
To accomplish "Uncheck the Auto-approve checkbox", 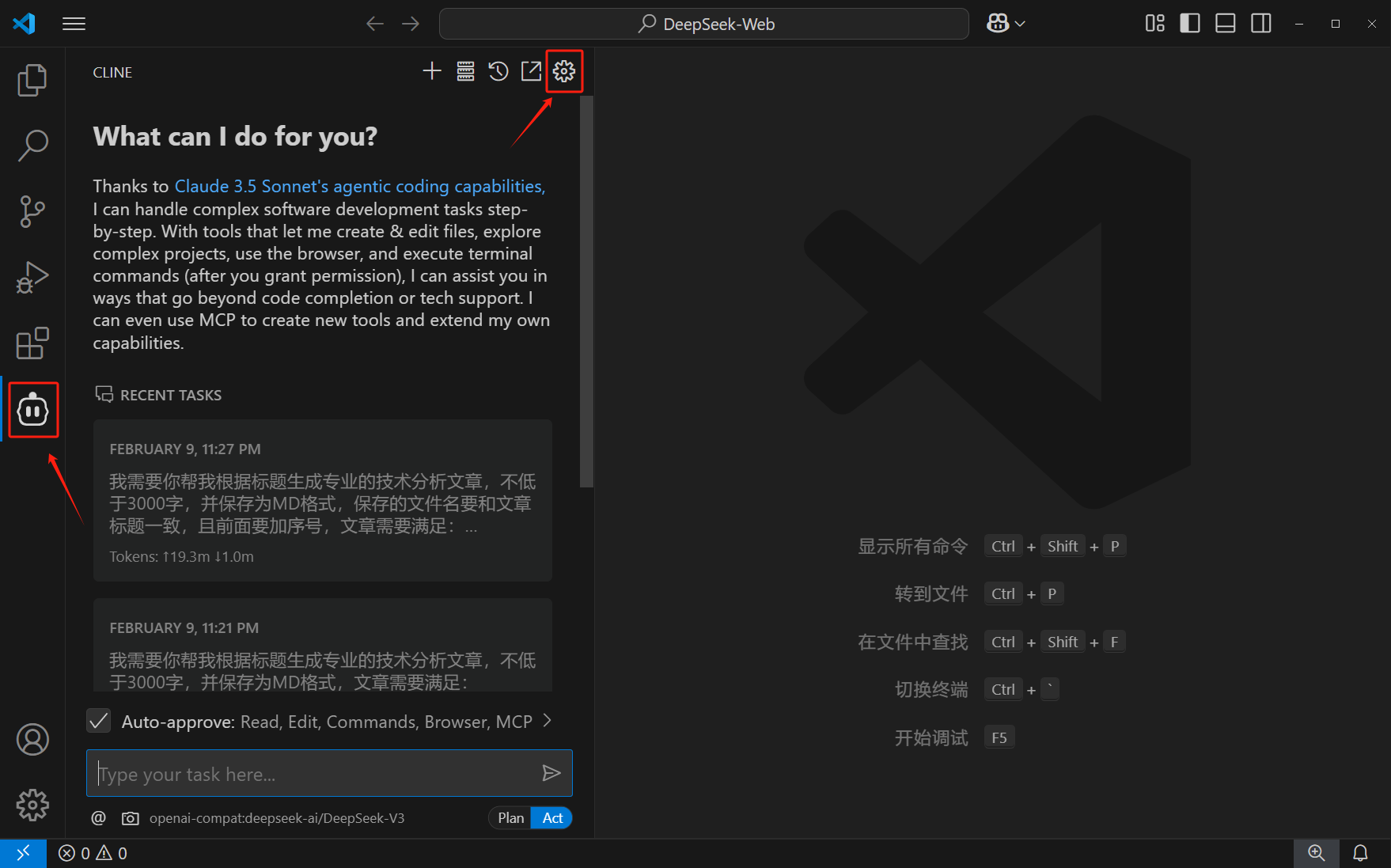I will click(x=98, y=721).
